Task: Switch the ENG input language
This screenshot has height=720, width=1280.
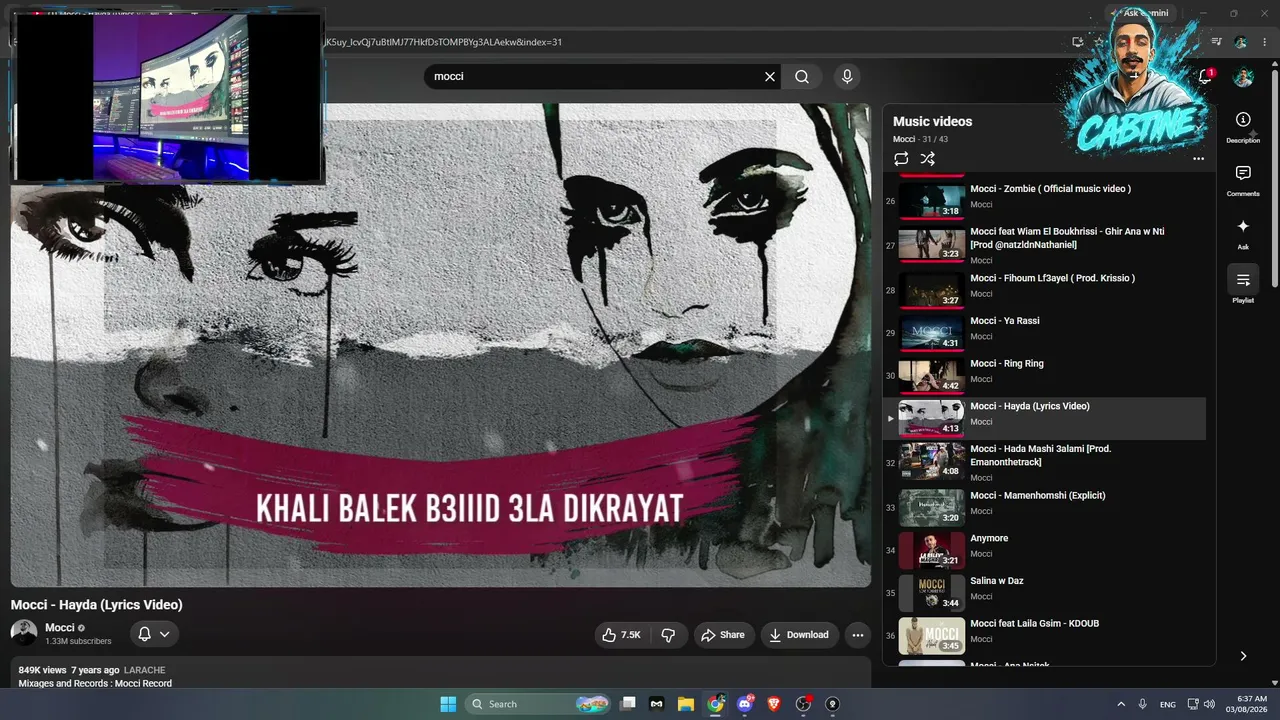Action: (x=1167, y=704)
